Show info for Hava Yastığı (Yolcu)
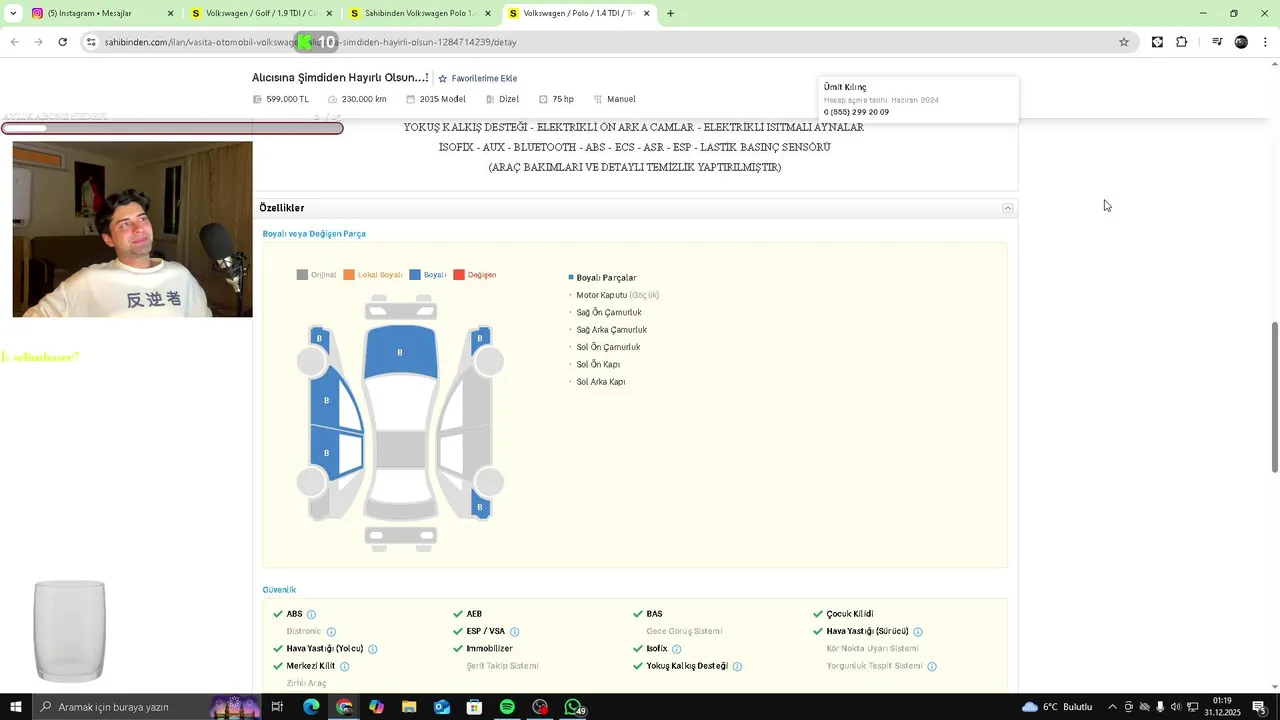Image resolution: width=1280 pixels, height=720 pixels. 373,649
